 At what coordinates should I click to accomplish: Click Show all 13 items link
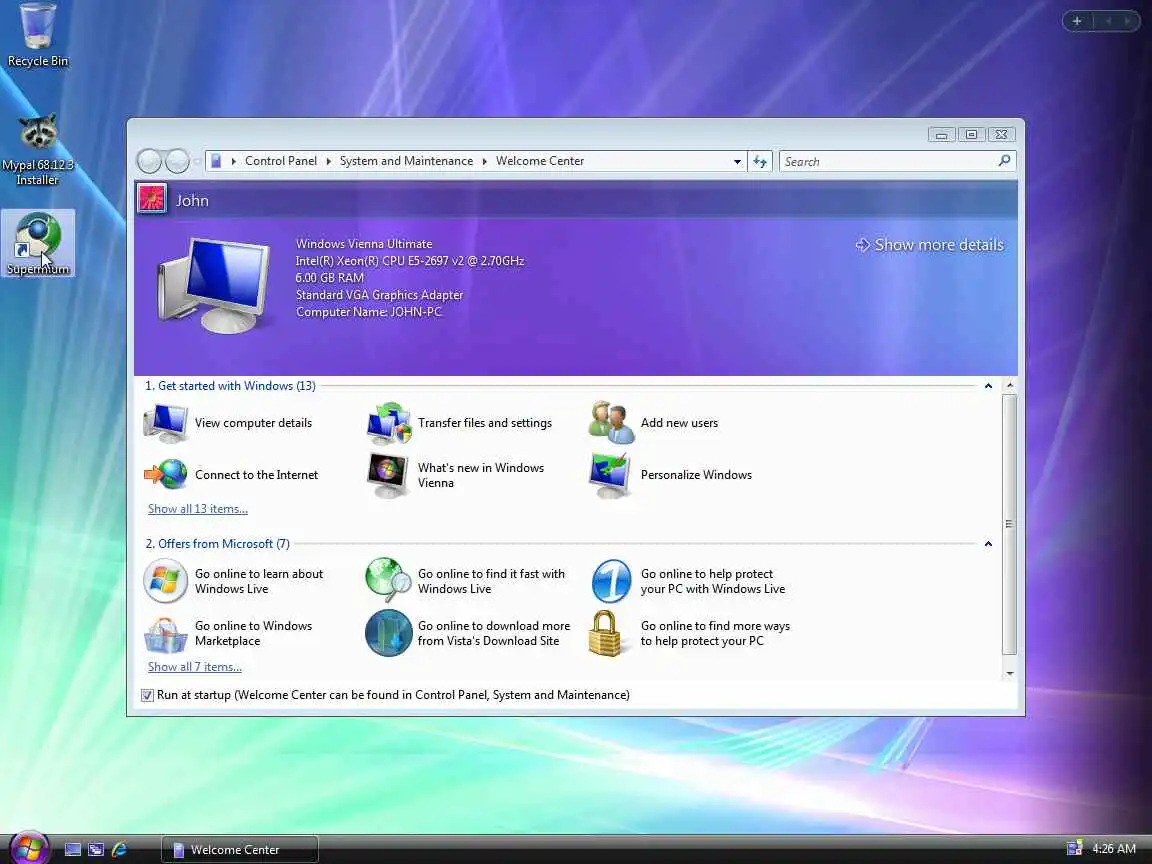pyautogui.click(x=198, y=508)
